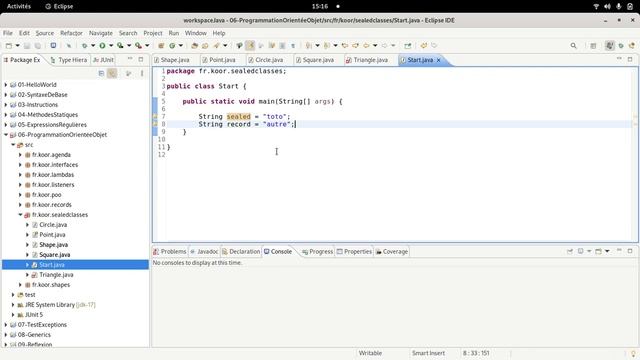The image size is (640, 360).
Task: Expand the 01-HelloWorld project
Action: coord(6,84)
